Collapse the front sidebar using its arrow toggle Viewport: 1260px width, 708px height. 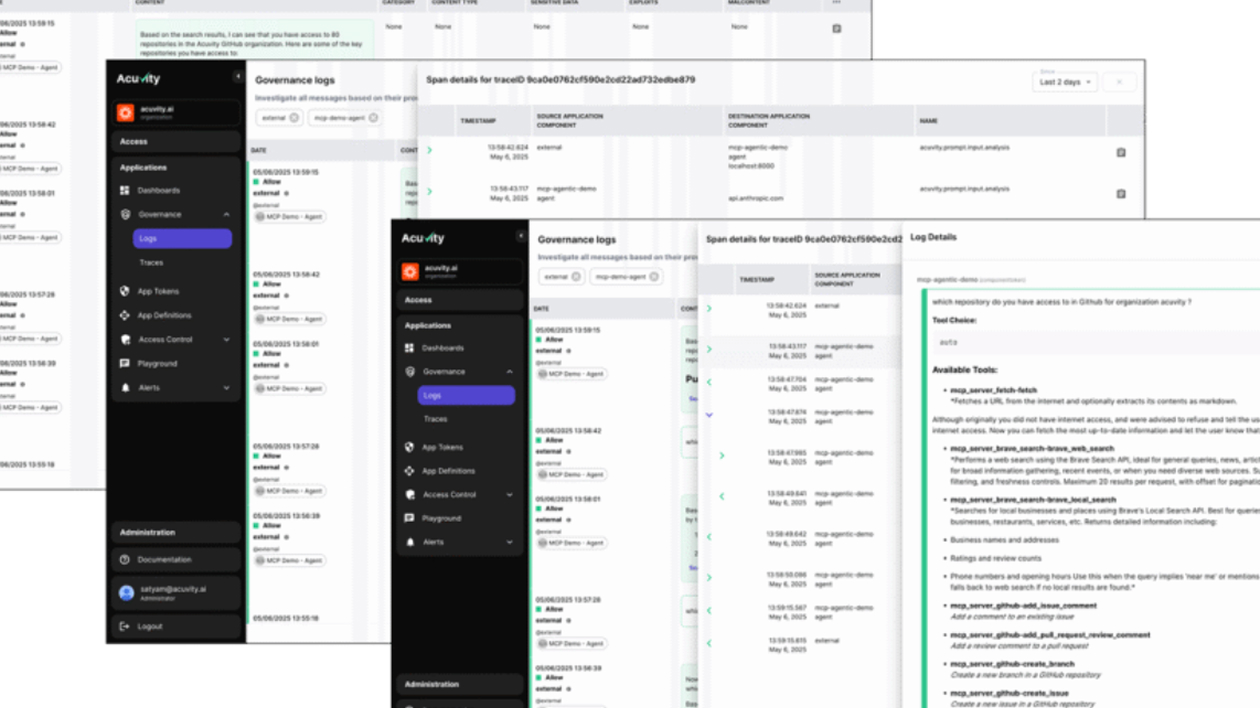click(520, 237)
